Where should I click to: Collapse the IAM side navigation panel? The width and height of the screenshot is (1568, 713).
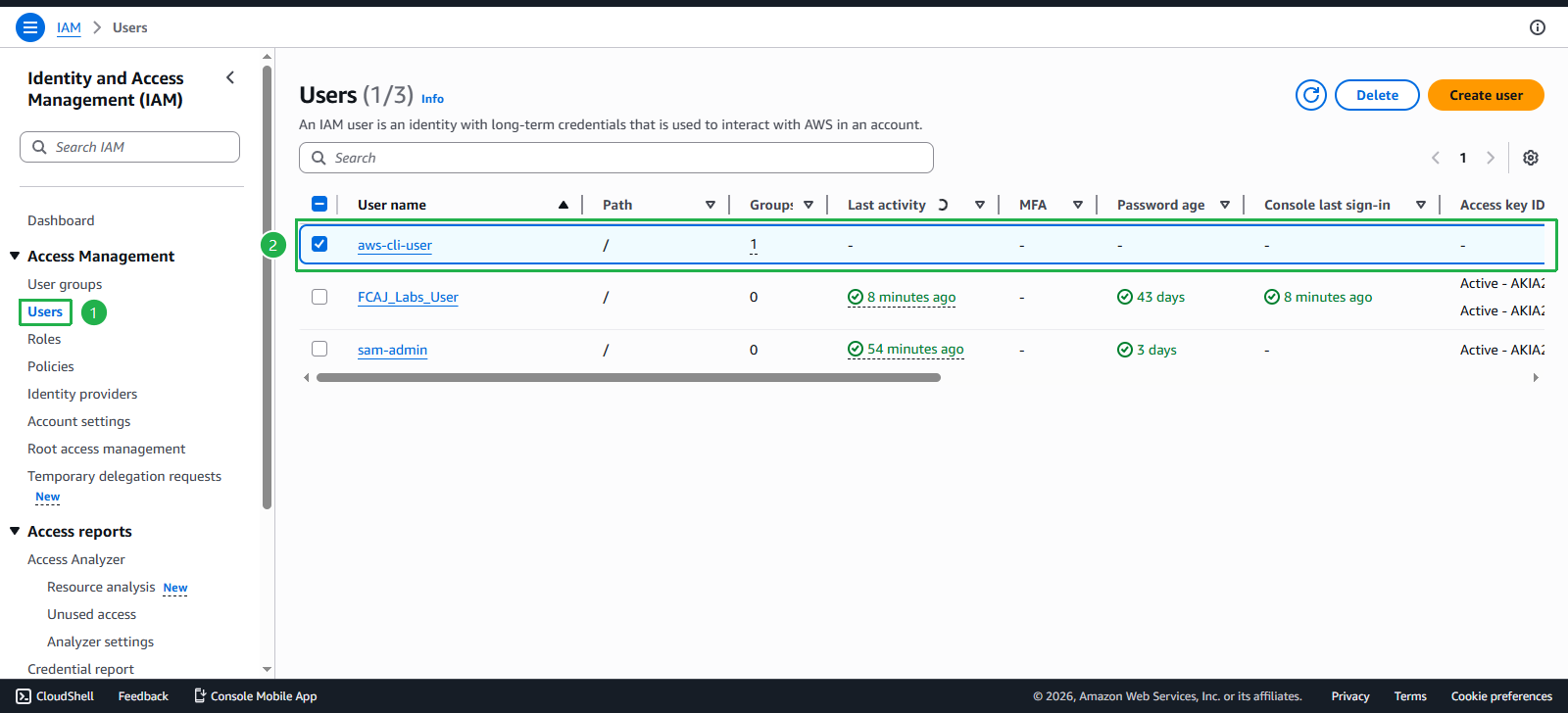pyautogui.click(x=230, y=77)
